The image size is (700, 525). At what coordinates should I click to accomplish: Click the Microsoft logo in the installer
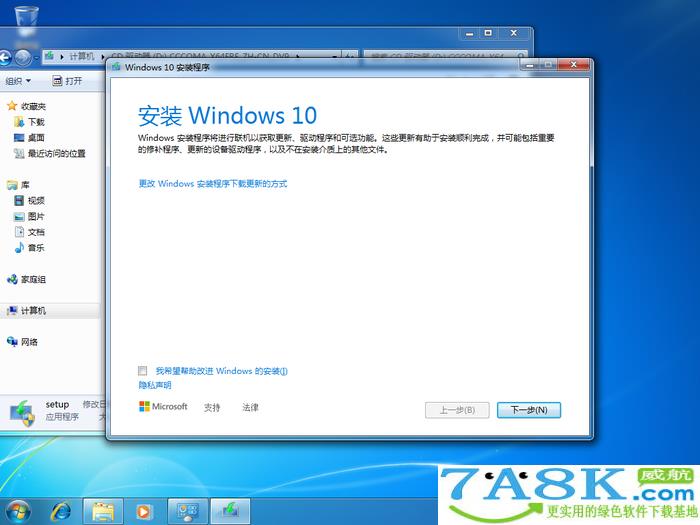(x=163, y=406)
